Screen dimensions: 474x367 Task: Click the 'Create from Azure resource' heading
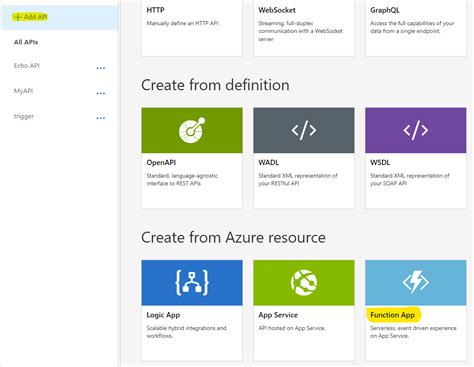pos(233,238)
